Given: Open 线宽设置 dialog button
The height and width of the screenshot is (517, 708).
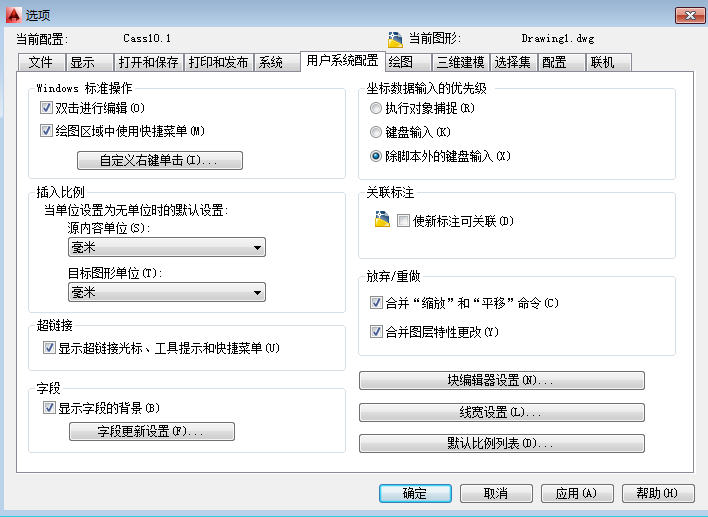Looking at the screenshot, I should click(501, 412).
